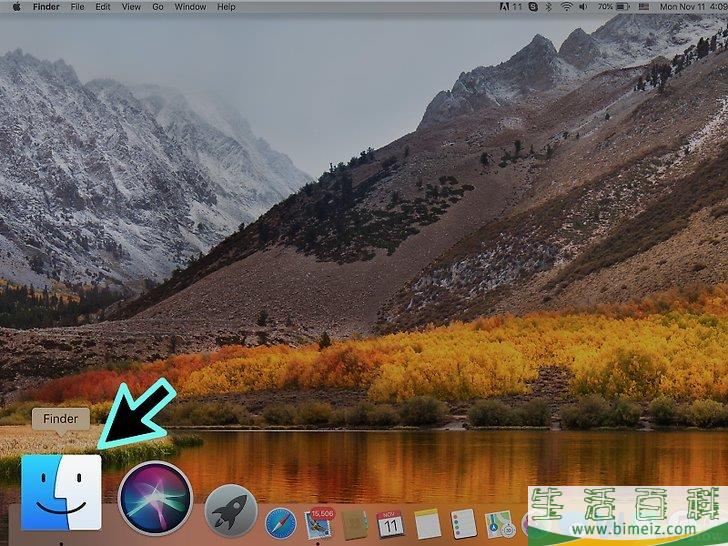
Task: Open Safari compass icon in Dock
Action: click(280, 523)
